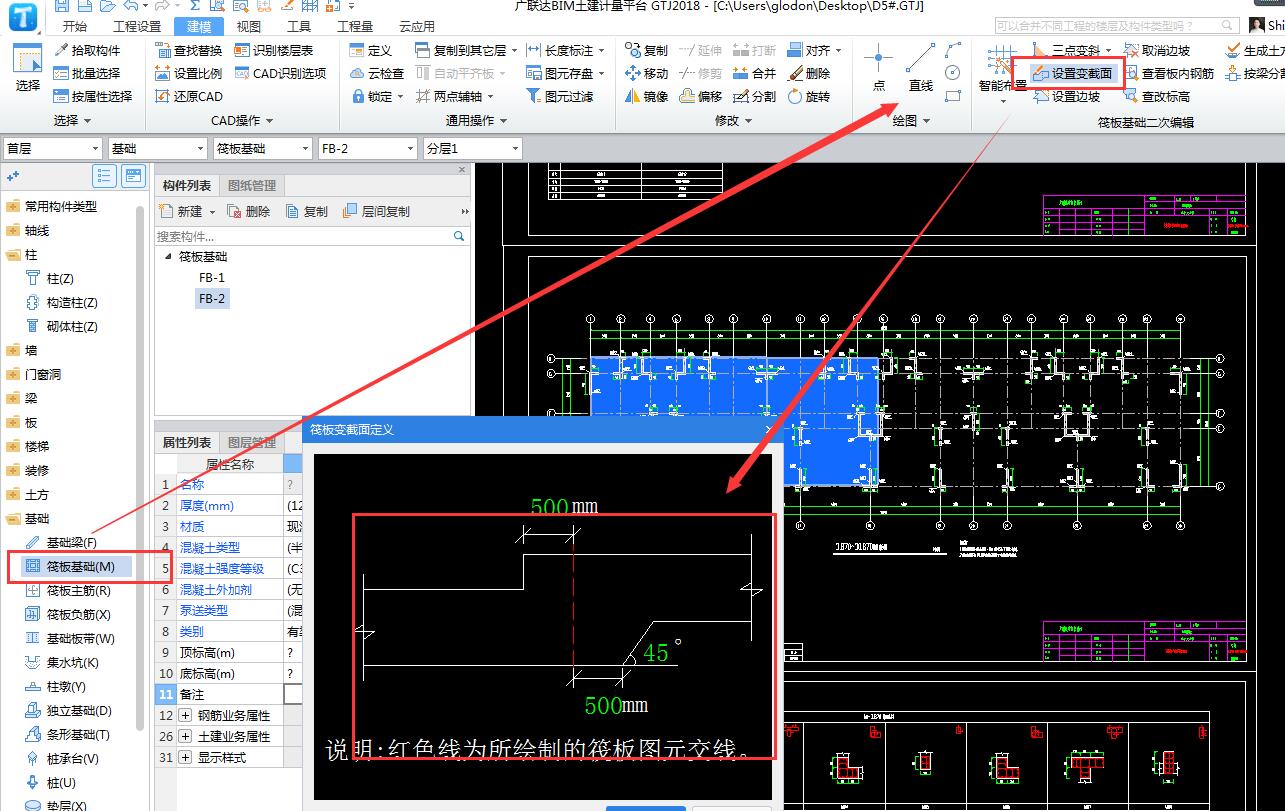The width and height of the screenshot is (1285, 811).
Task: Click 新建 in component list
Action: 181,211
